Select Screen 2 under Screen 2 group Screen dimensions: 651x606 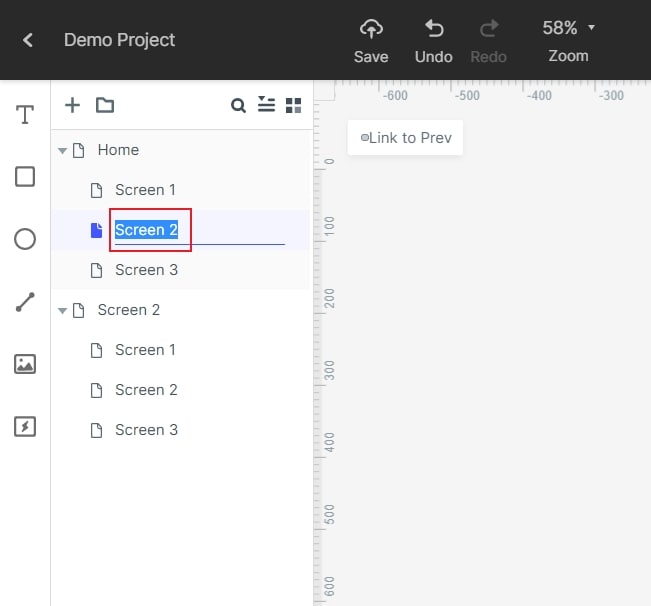click(x=146, y=390)
